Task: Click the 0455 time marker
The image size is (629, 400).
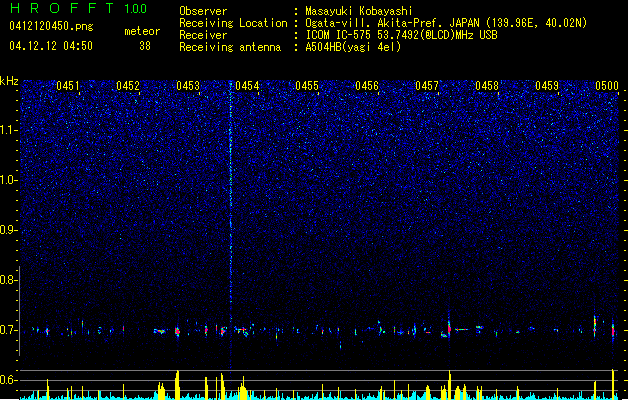Action: (307, 86)
